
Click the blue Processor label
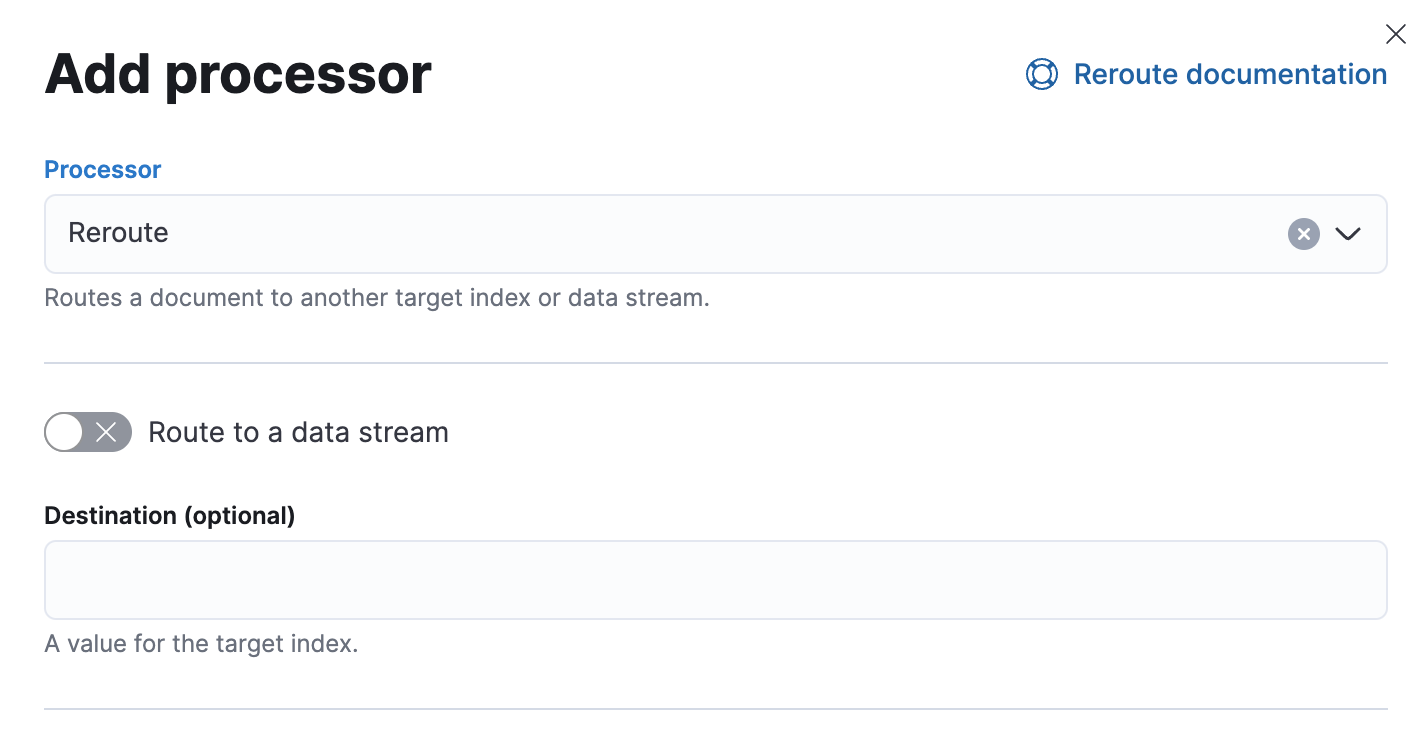[102, 169]
